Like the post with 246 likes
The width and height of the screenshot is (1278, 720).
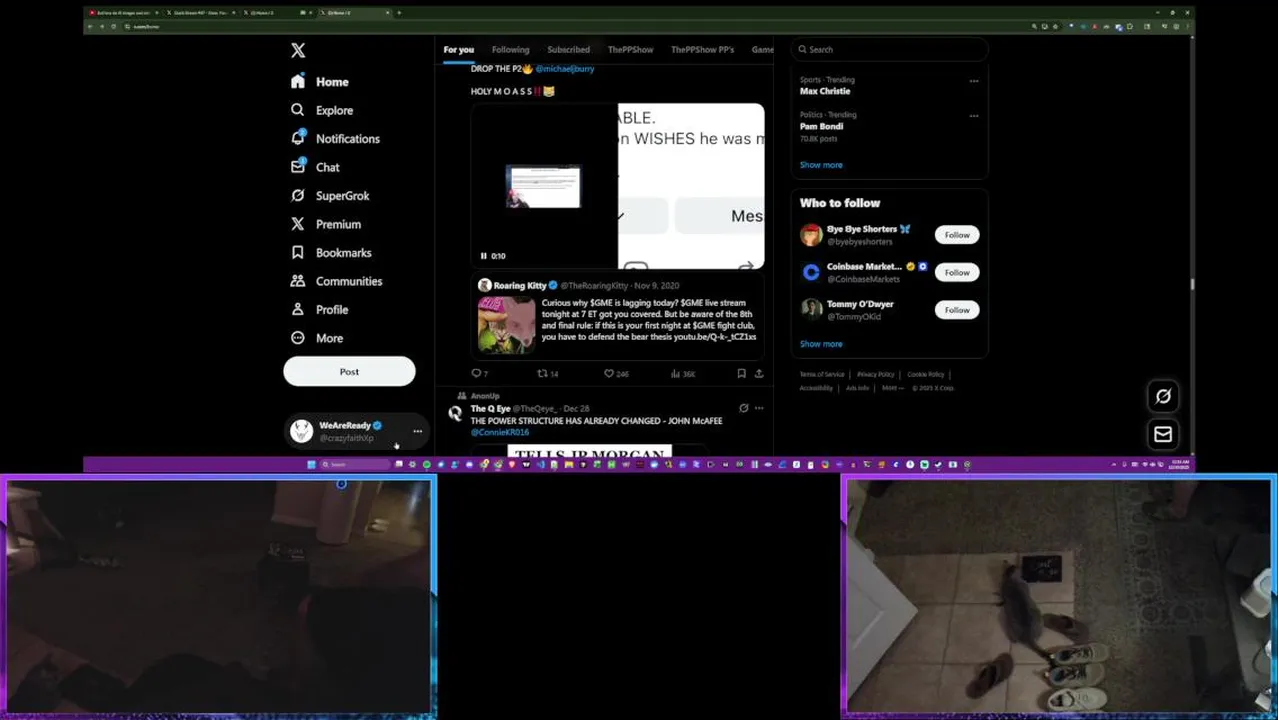coord(616,373)
